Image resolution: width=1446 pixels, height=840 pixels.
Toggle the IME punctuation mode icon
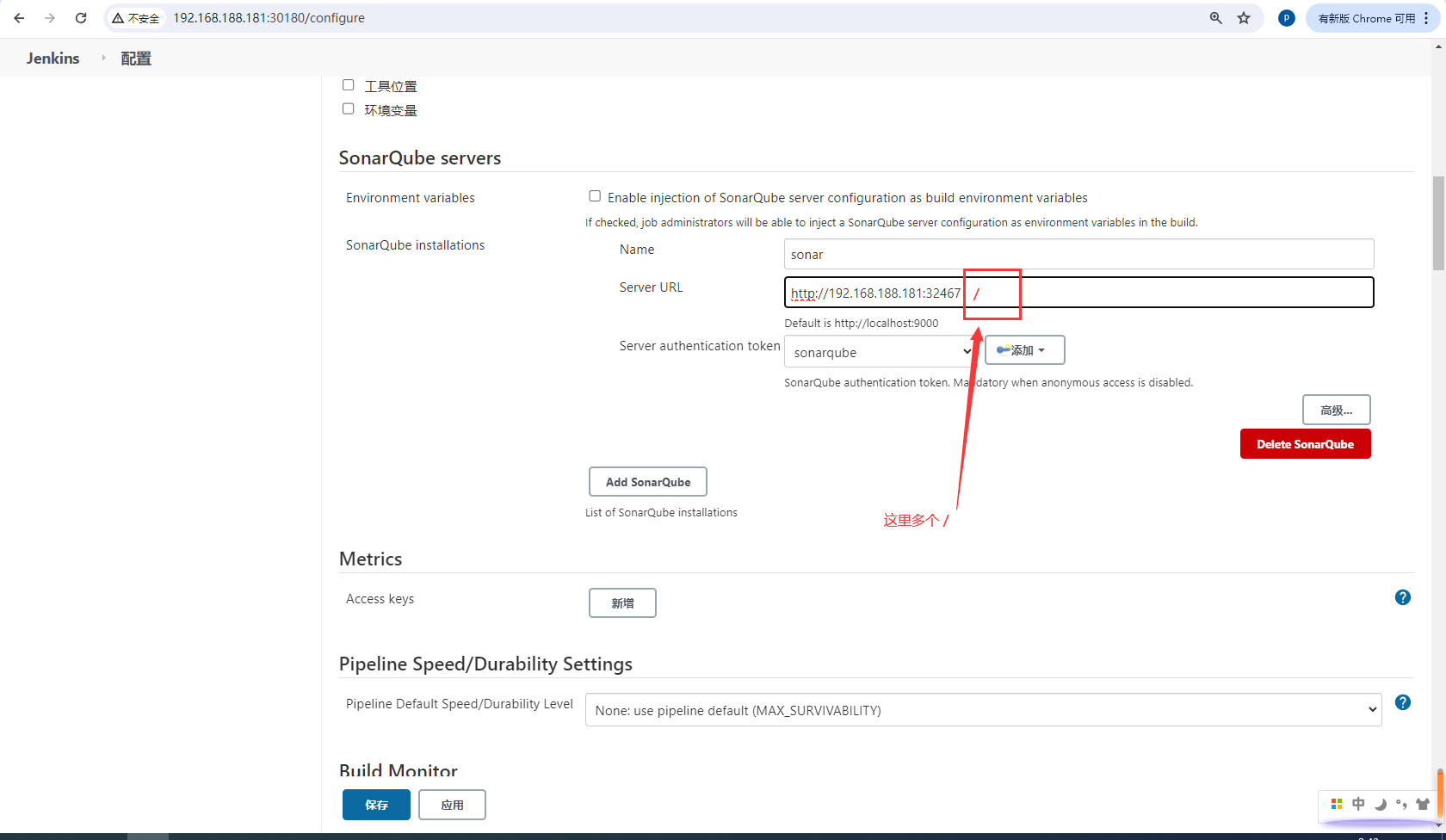[1402, 804]
